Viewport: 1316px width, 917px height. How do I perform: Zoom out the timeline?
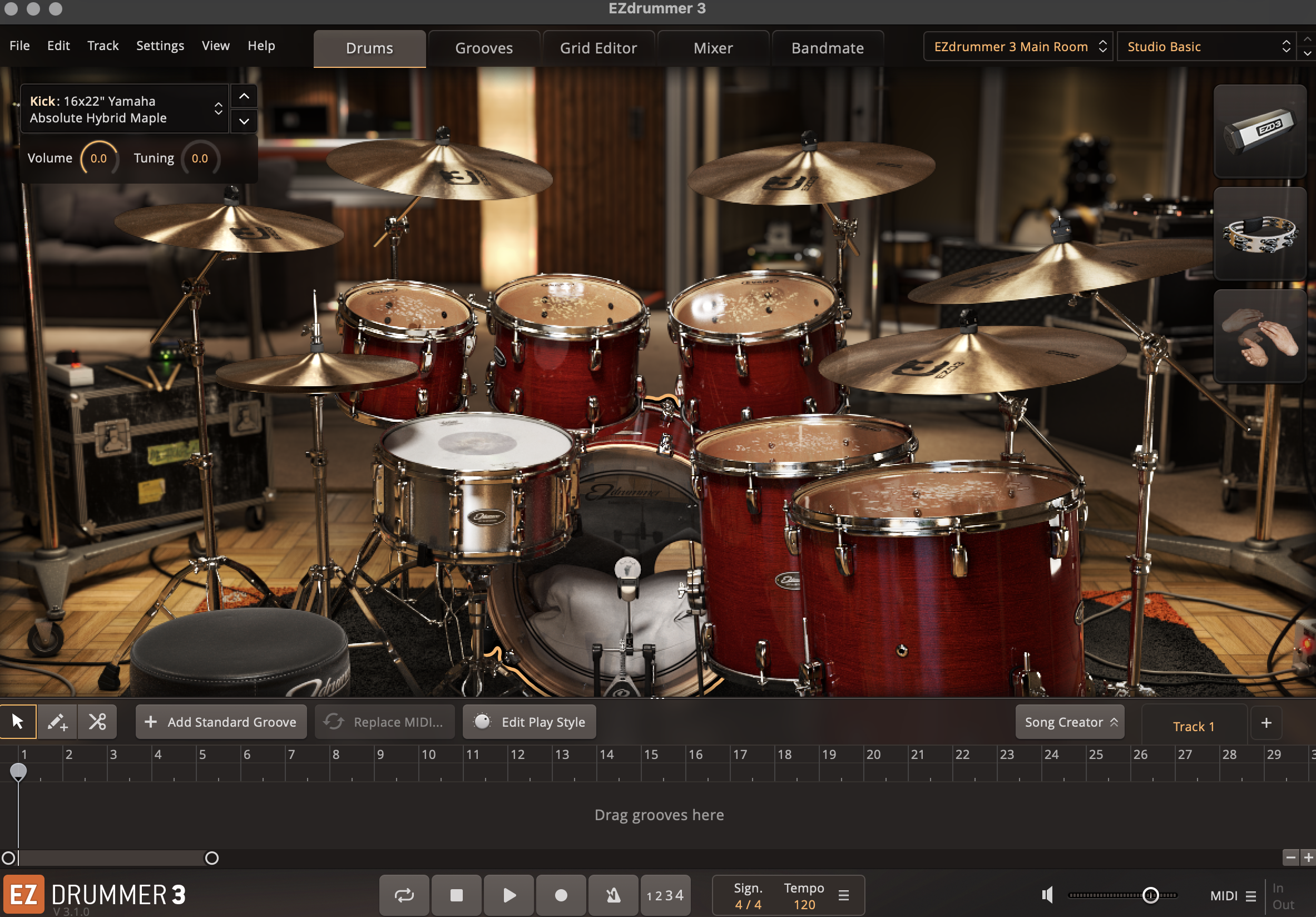point(1290,857)
